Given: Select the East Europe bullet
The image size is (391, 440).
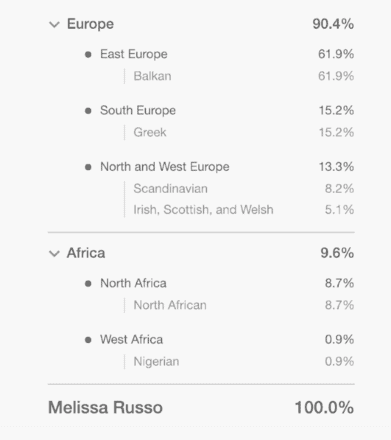Looking at the screenshot, I should click(x=88, y=54).
